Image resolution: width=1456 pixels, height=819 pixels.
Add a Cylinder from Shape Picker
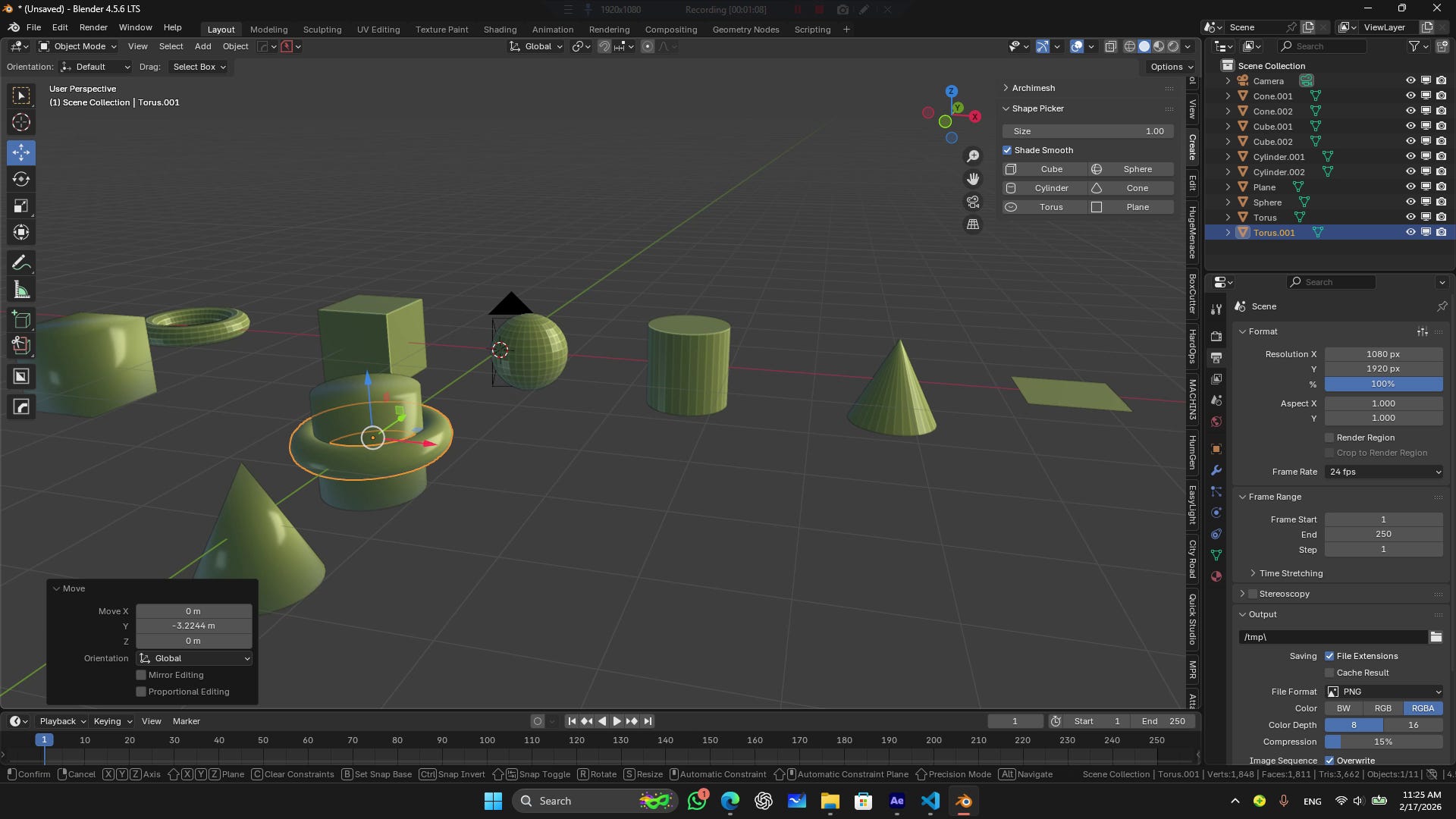point(1044,188)
